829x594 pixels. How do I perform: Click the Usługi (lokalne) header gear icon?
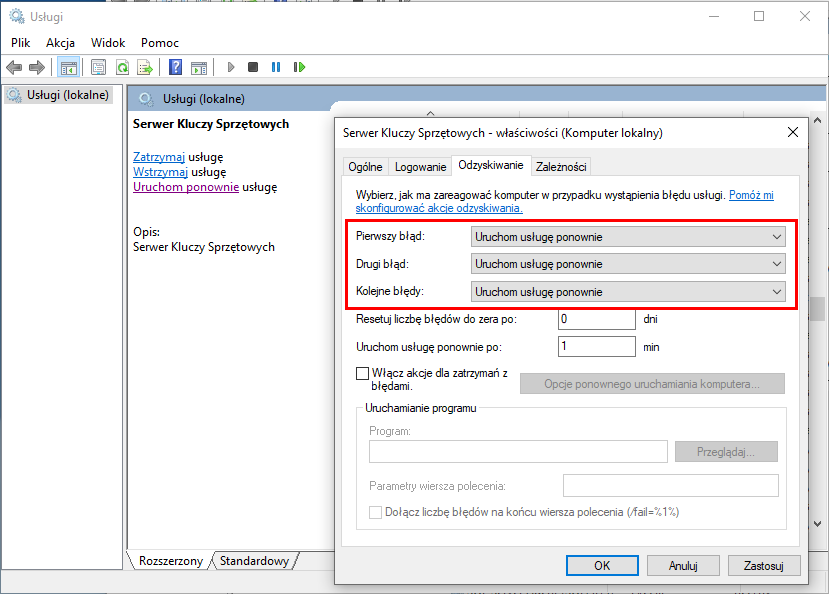tap(146, 99)
